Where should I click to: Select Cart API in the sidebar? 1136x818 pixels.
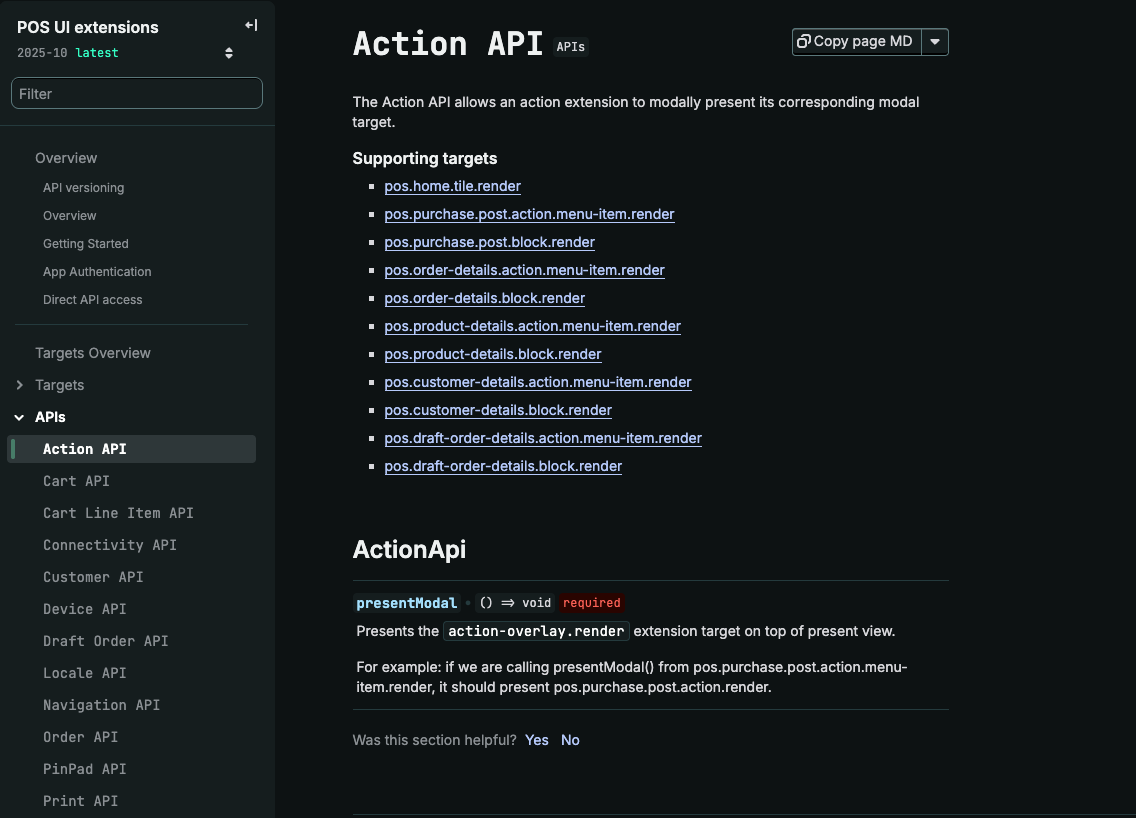point(76,481)
